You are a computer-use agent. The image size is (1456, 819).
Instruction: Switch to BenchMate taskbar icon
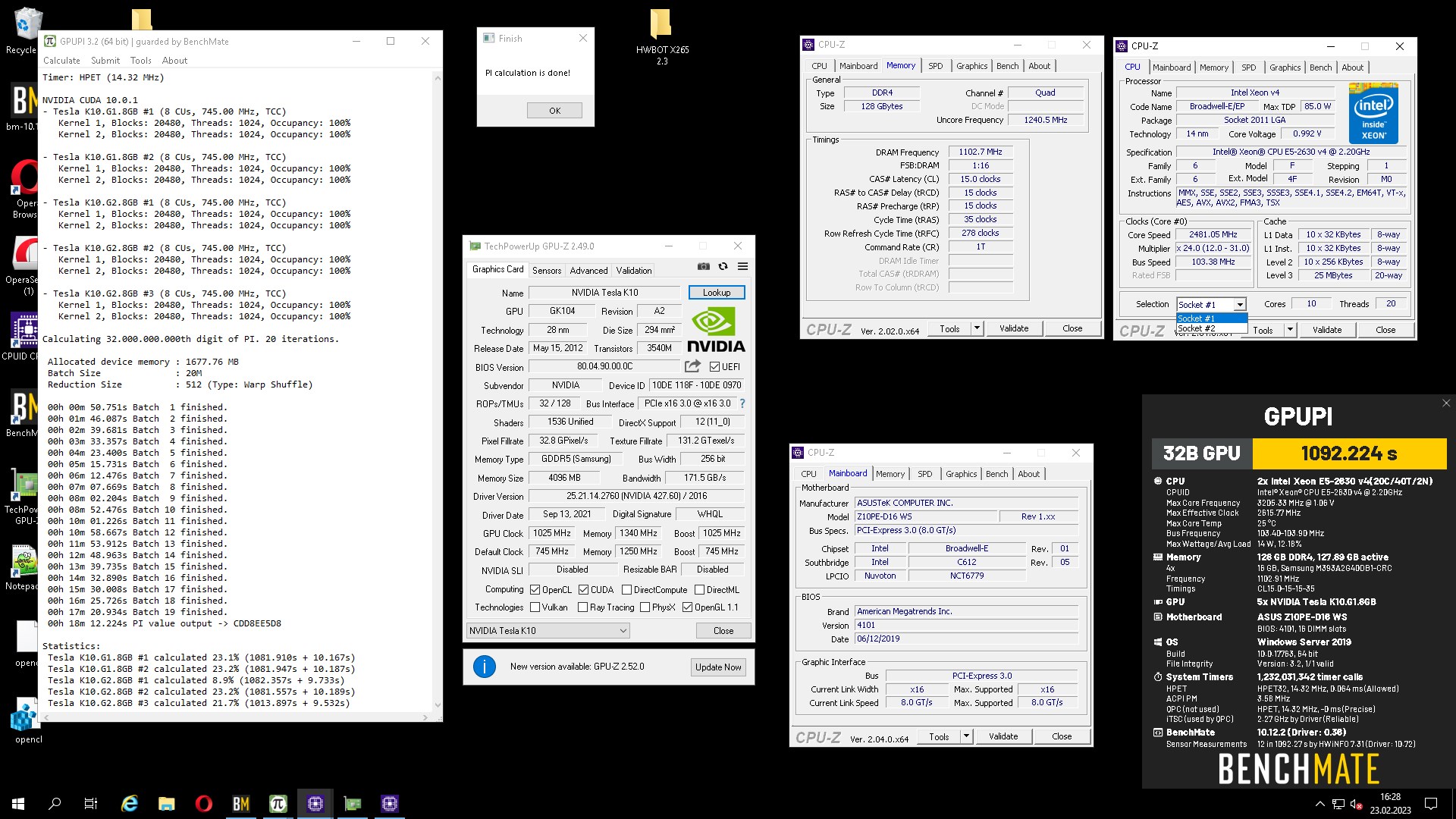click(241, 804)
